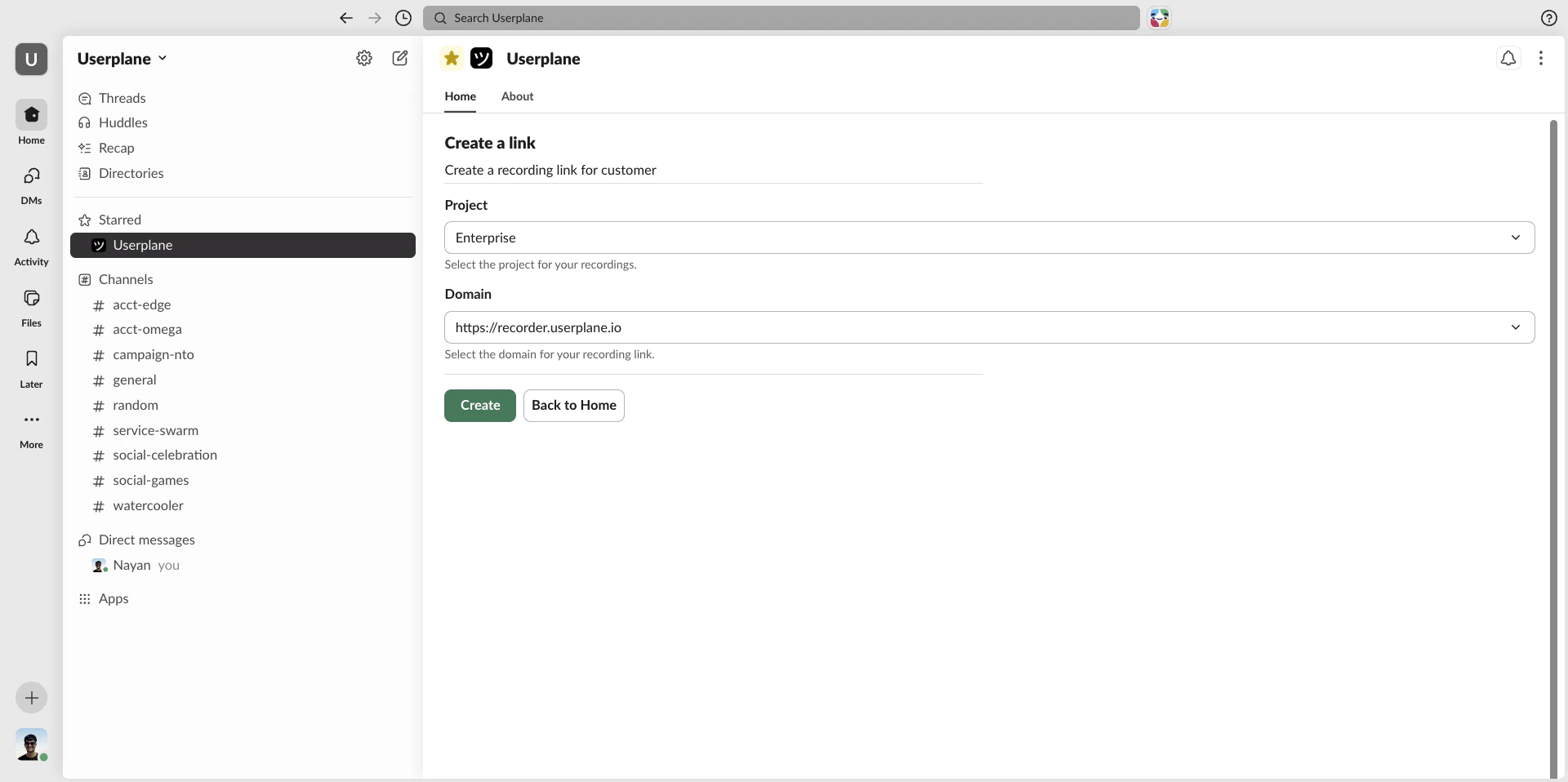Open DMs in the left rail

(x=31, y=185)
